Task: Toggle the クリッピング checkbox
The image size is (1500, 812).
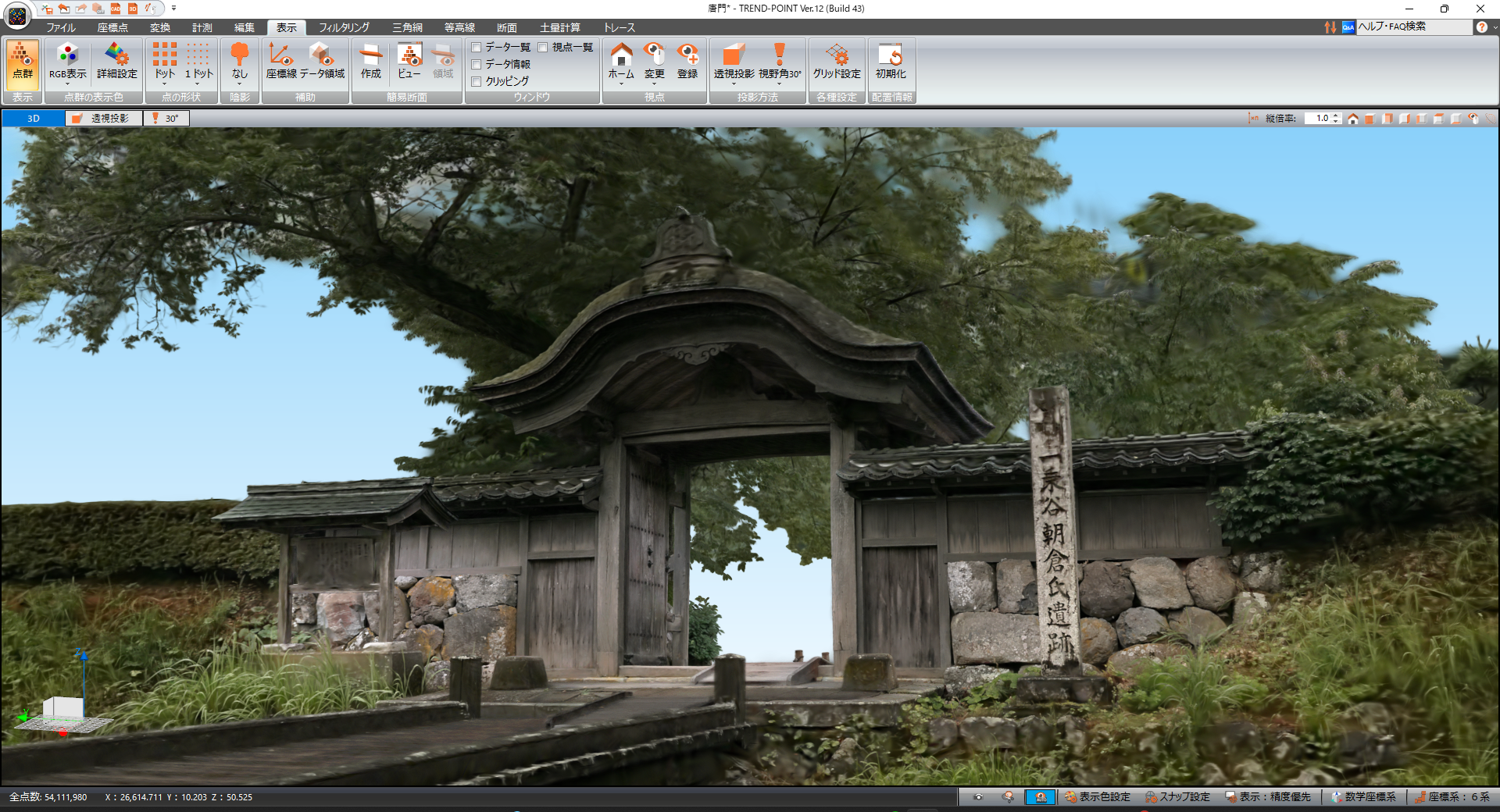Action: point(477,81)
